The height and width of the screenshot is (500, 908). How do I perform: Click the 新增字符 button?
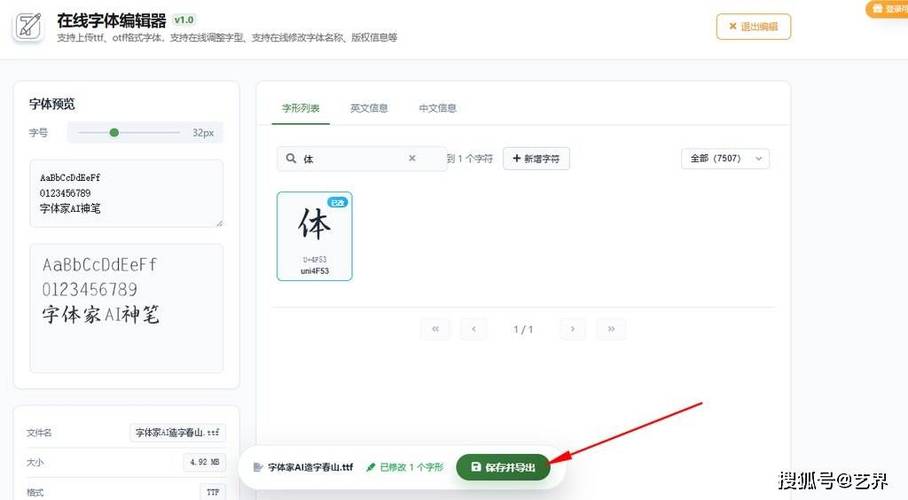coord(536,158)
